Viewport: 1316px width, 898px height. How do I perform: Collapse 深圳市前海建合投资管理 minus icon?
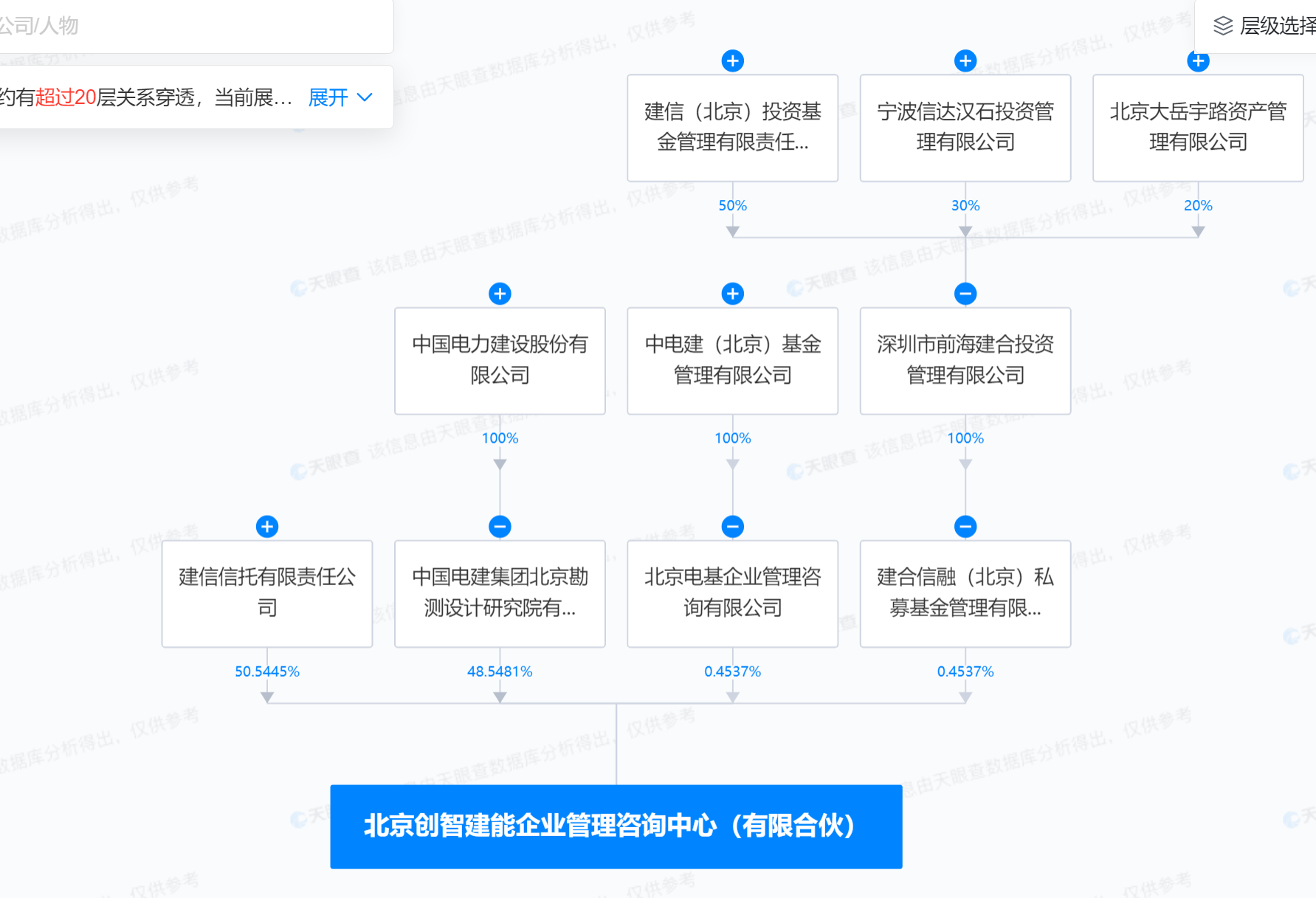coord(965,294)
